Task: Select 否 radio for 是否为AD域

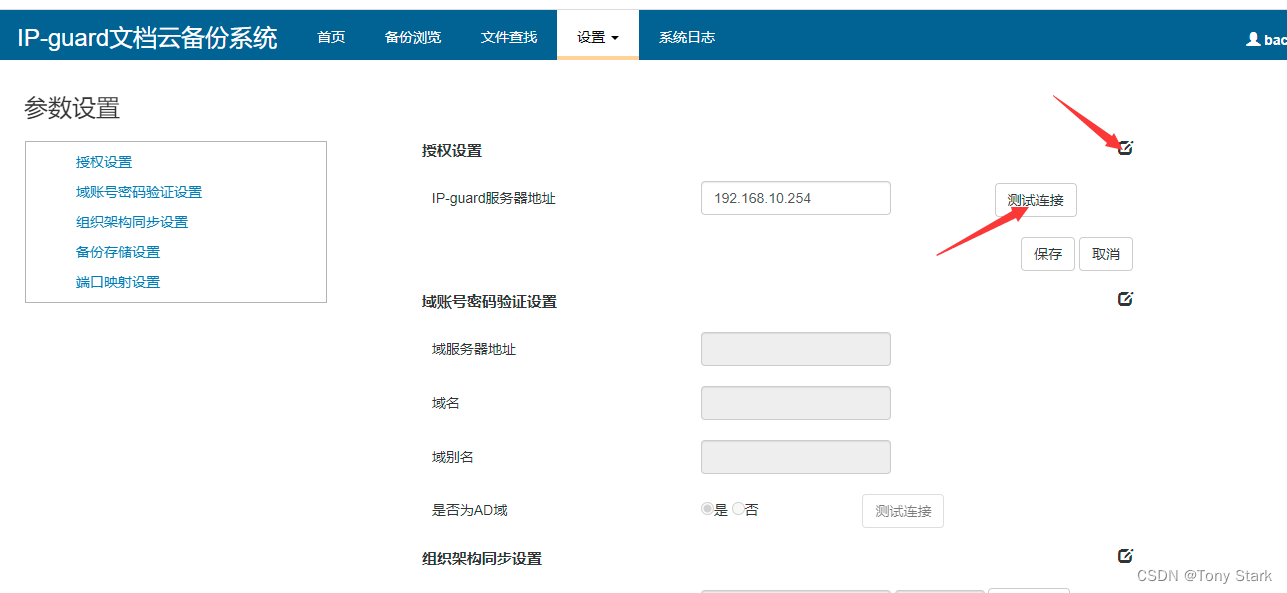Action: click(x=739, y=509)
